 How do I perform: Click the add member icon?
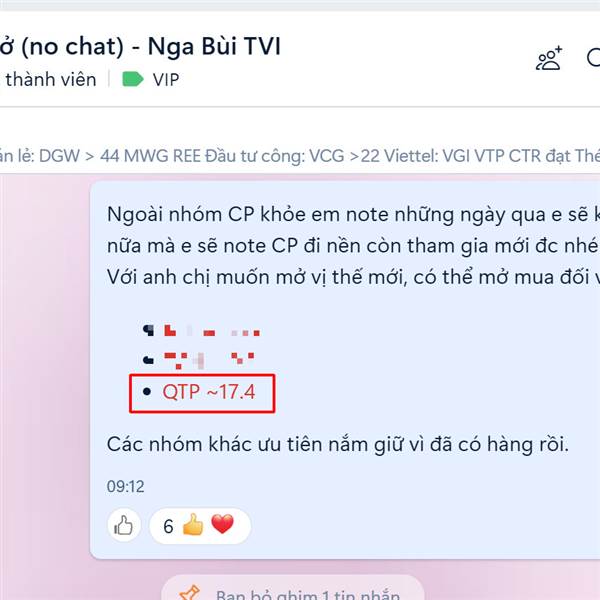[549, 58]
